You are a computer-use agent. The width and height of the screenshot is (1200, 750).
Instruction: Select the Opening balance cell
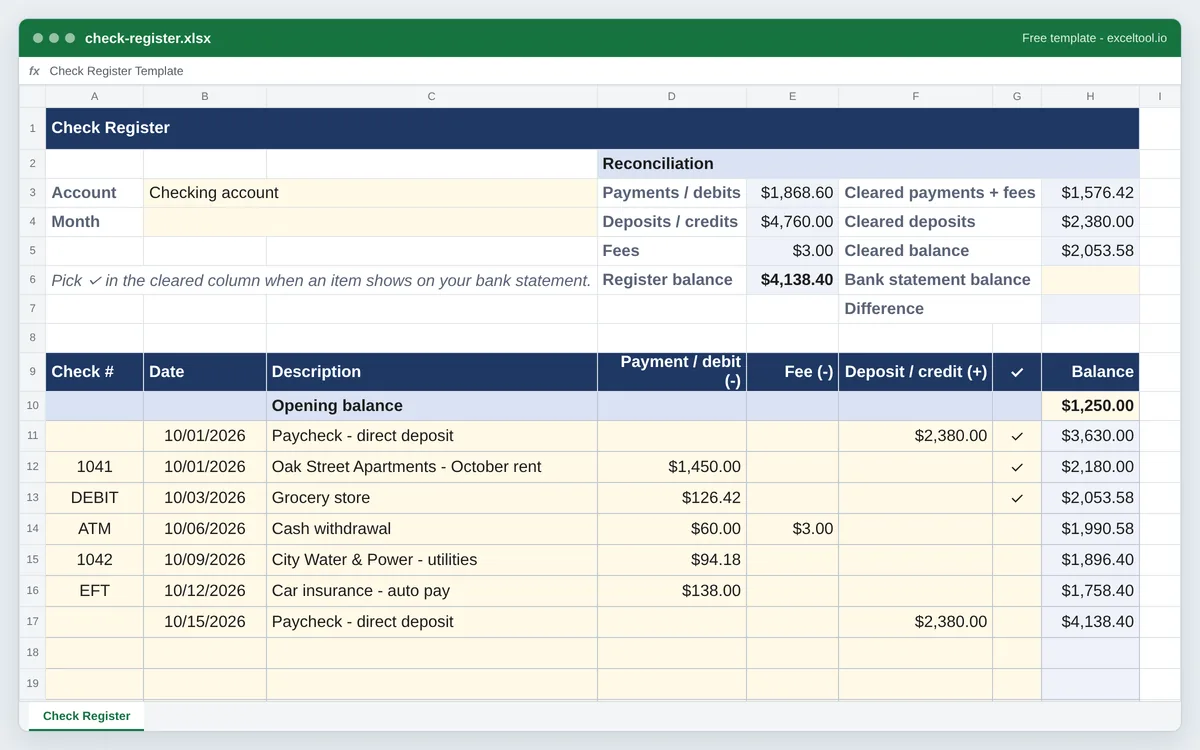432,406
